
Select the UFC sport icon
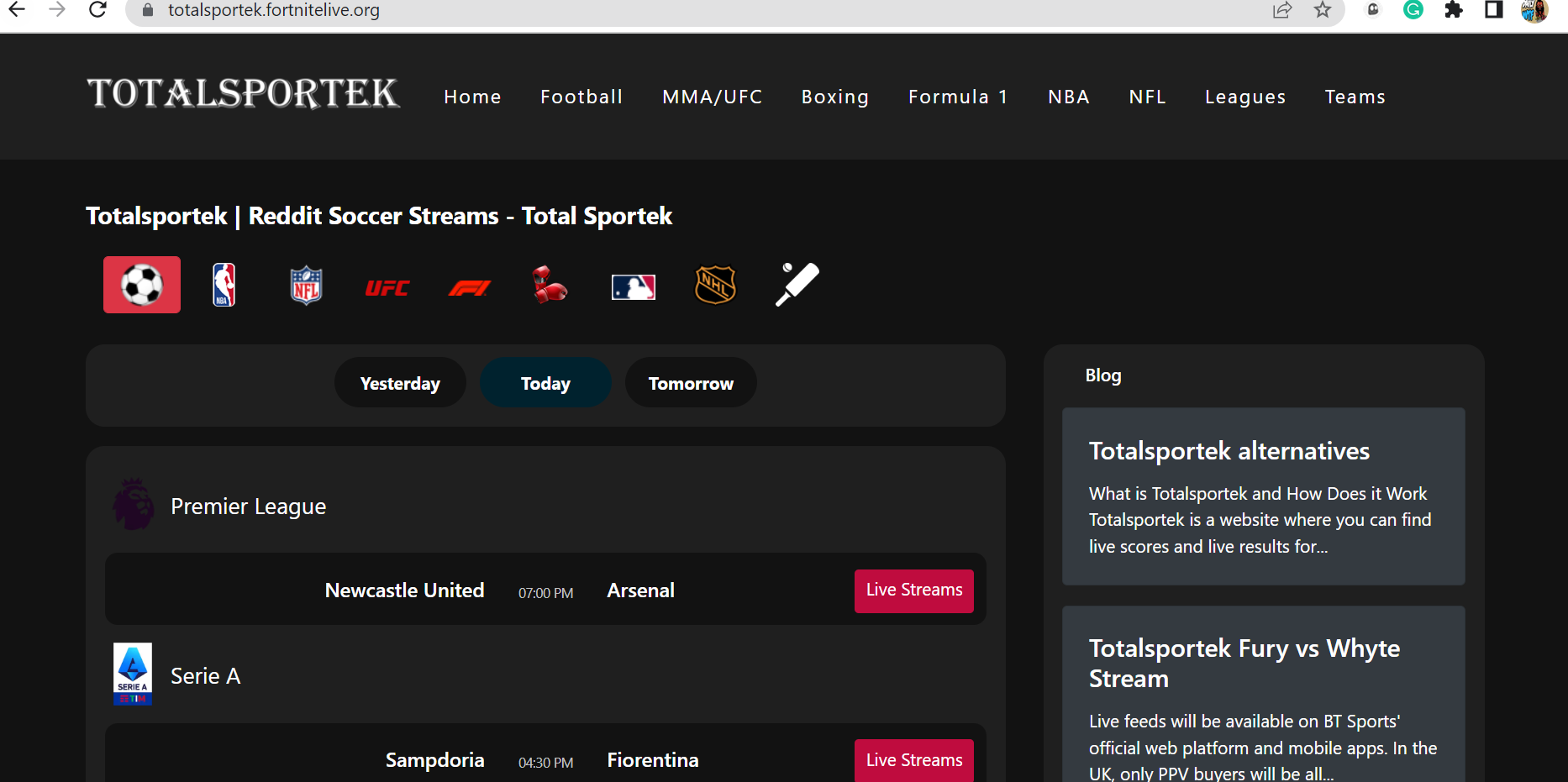(x=387, y=286)
